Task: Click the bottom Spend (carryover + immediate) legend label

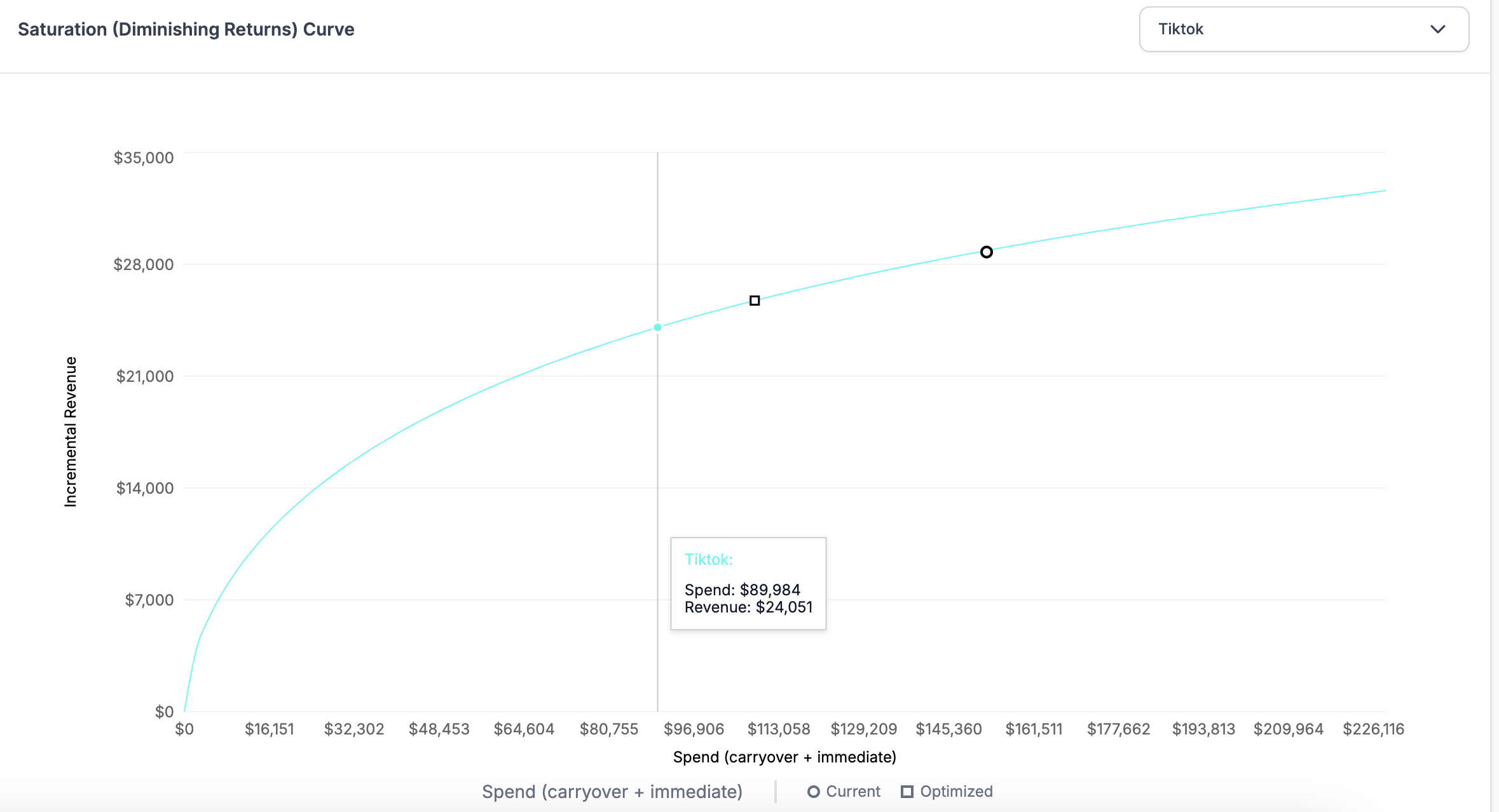Action: pyautogui.click(x=612, y=792)
